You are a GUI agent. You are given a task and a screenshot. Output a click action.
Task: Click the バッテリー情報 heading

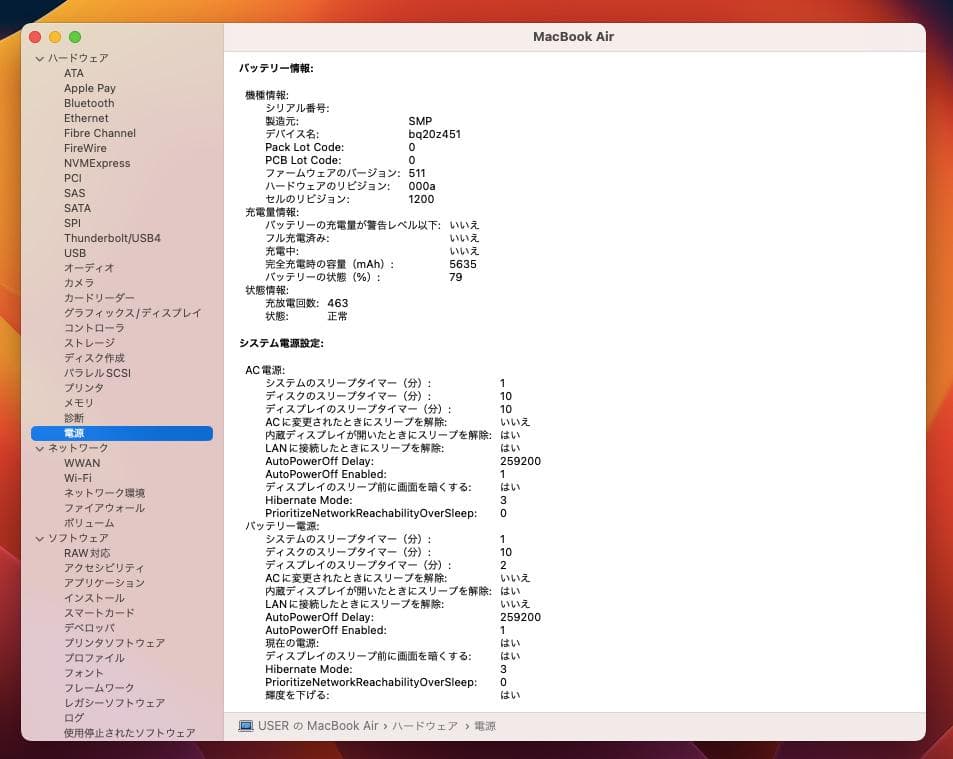[277, 69]
